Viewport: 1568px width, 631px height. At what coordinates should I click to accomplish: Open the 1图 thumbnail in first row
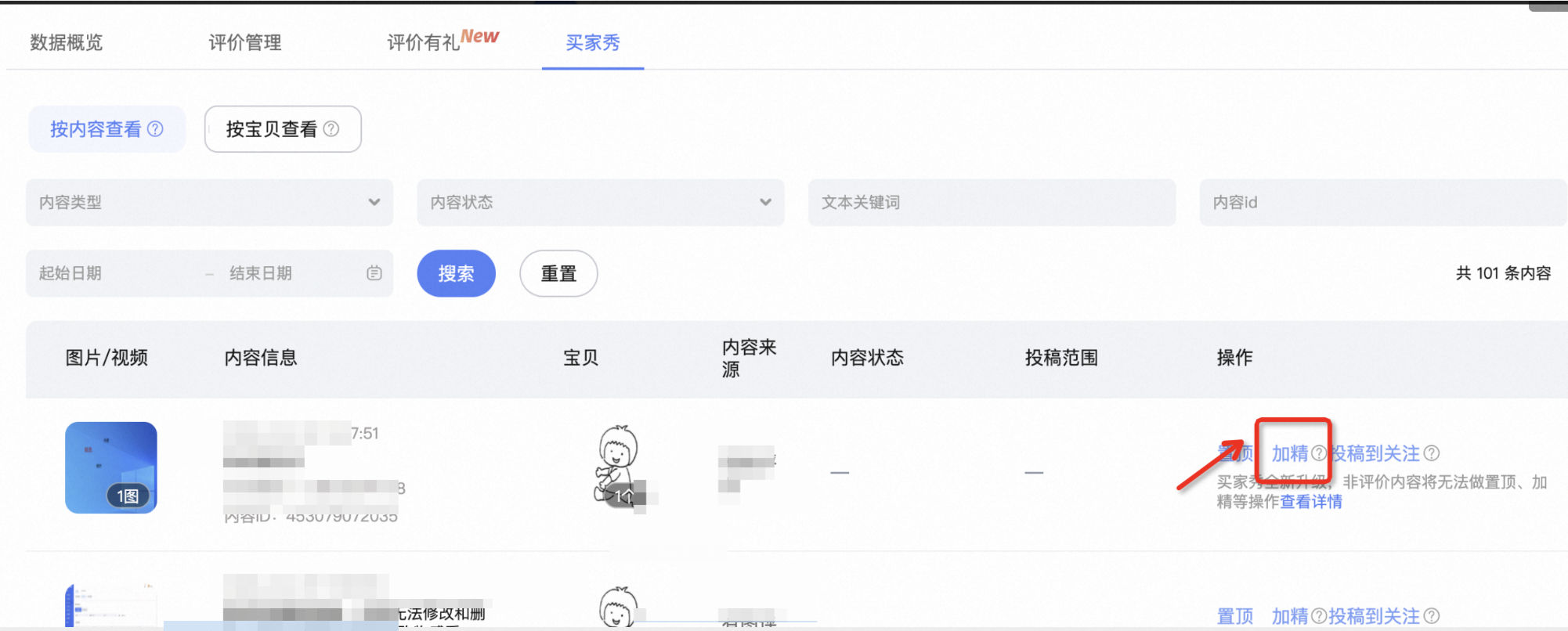click(x=111, y=467)
